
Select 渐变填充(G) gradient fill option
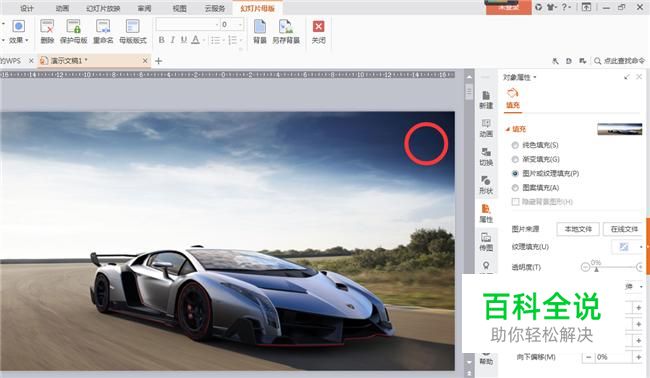pyautogui.click(x=536, y=159)
